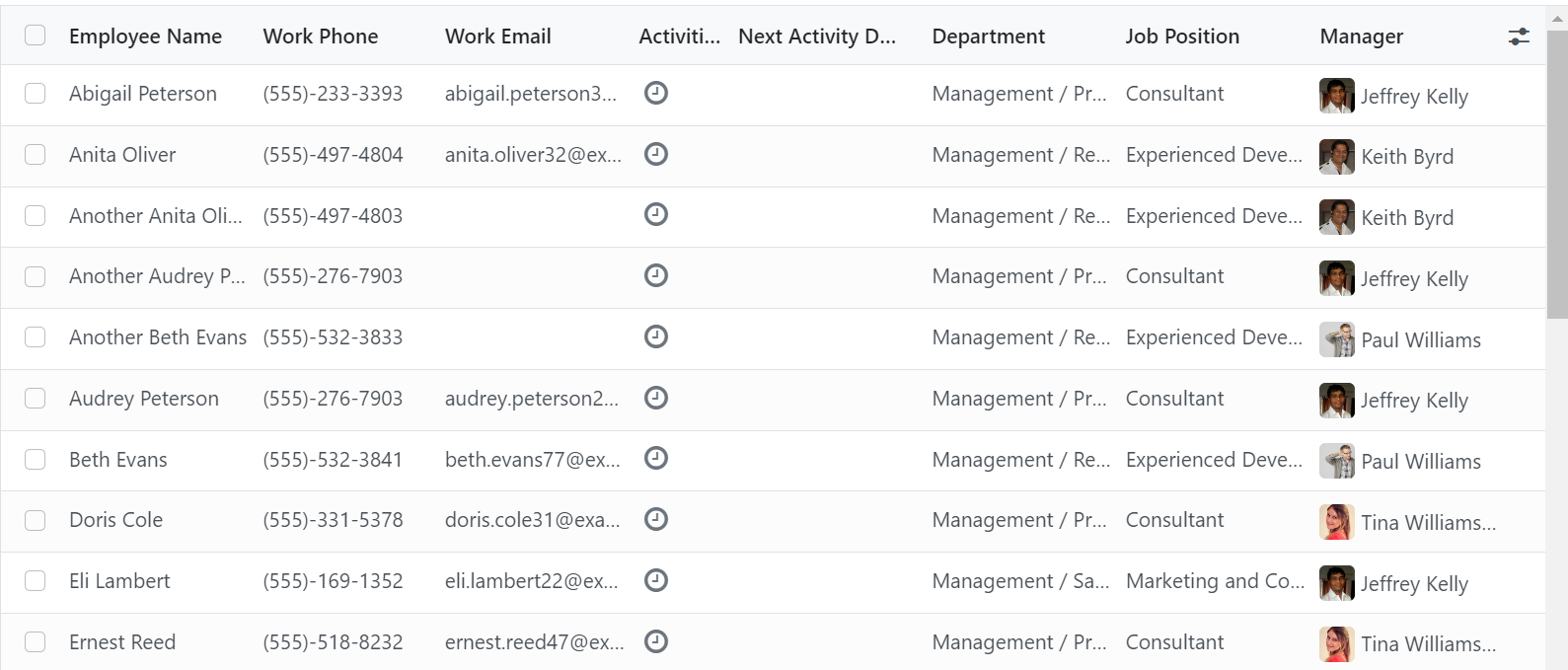Sort by Employee Name column header
This screenshot has height=670, width=1568.
pos(145,37)
